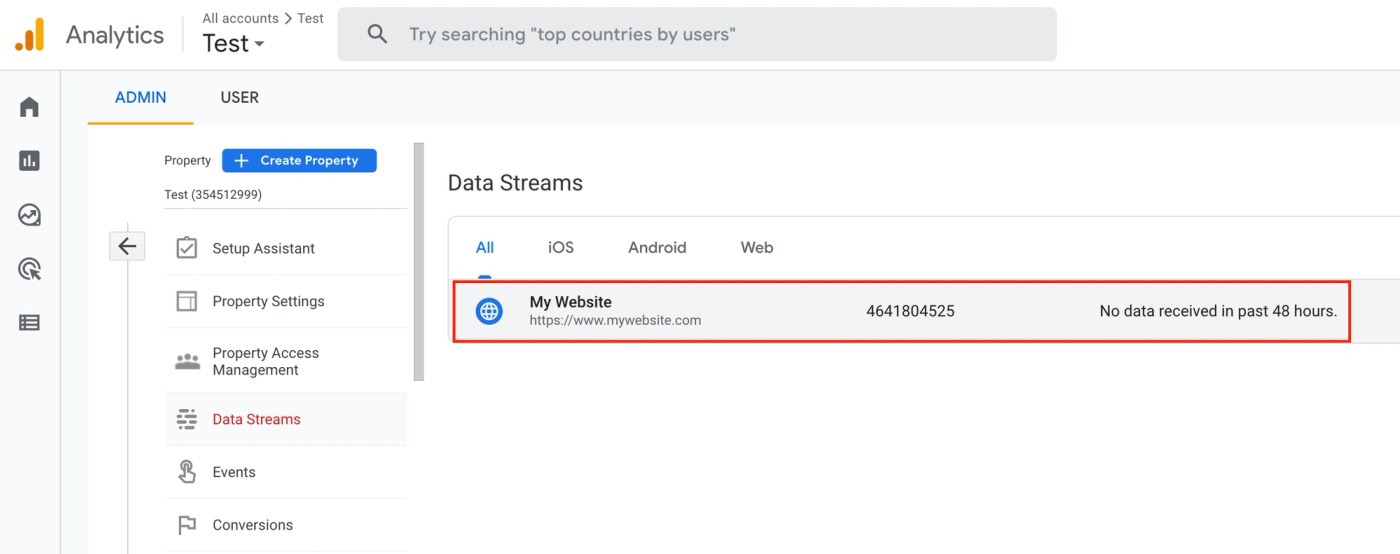Click the Google Analytics logo
The width and height of the screenshot is (1400, 554).
pos(30,35)
